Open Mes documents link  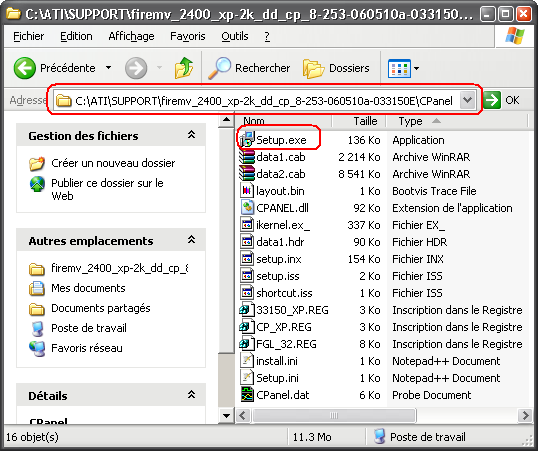pos(88,288)
